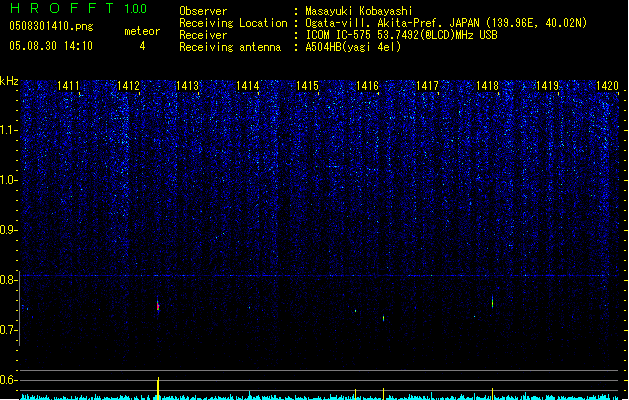Click the meteor label

point(142,31)
